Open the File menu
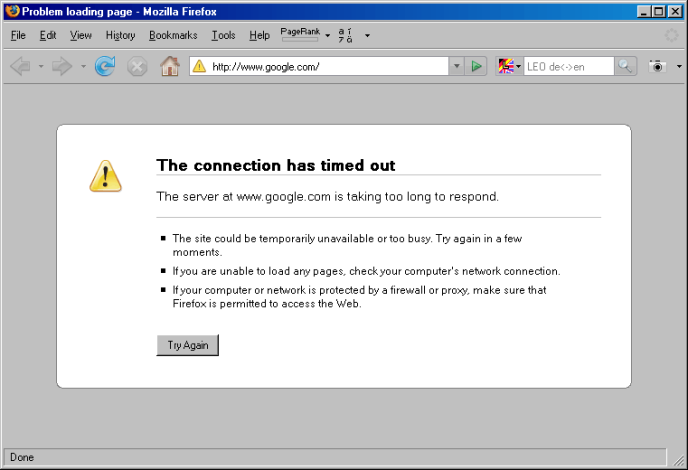The width and height of the screenshot is (688, 470). [x=18, y=36]
